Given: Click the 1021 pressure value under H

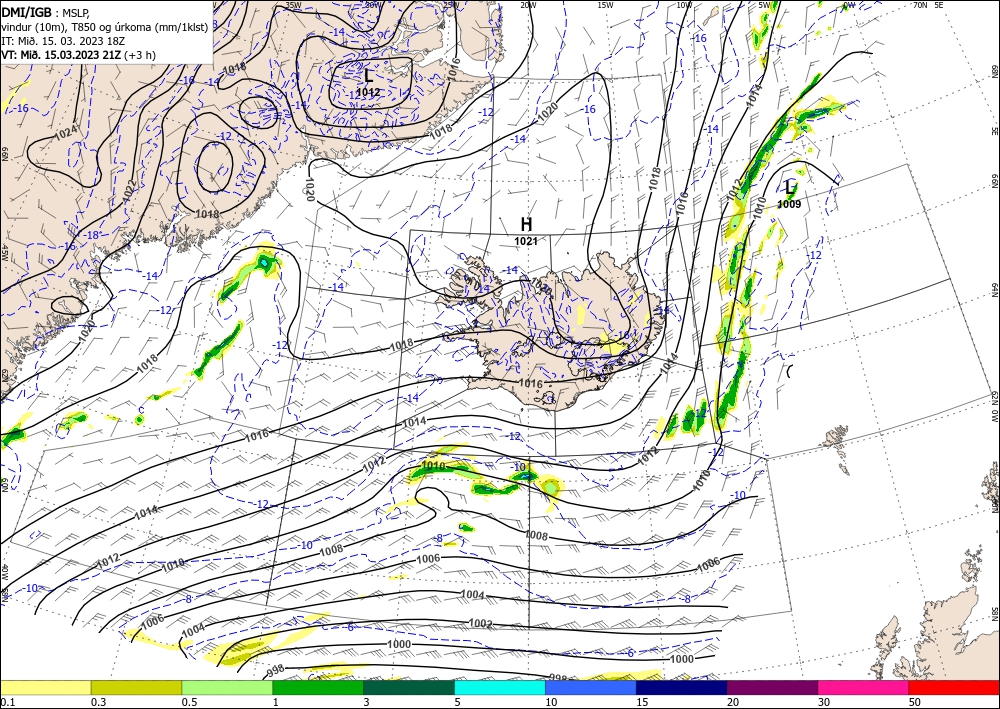Looking at the screenshot, I should pos(526,241).
